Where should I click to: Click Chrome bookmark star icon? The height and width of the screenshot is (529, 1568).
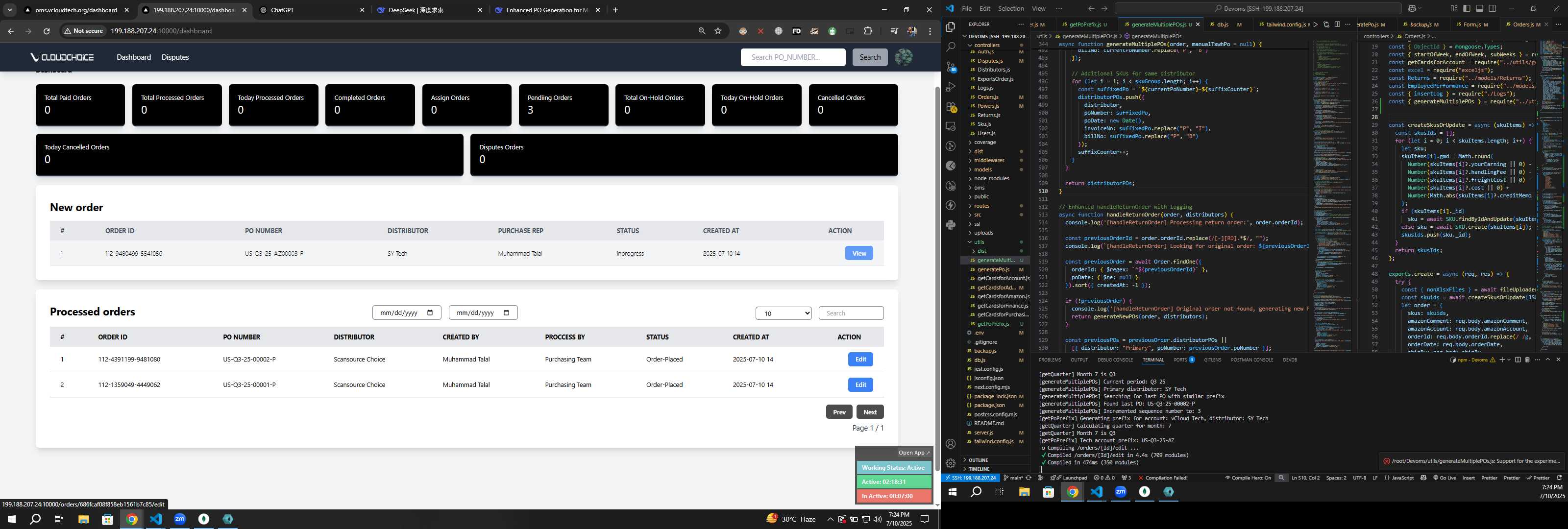718,31
